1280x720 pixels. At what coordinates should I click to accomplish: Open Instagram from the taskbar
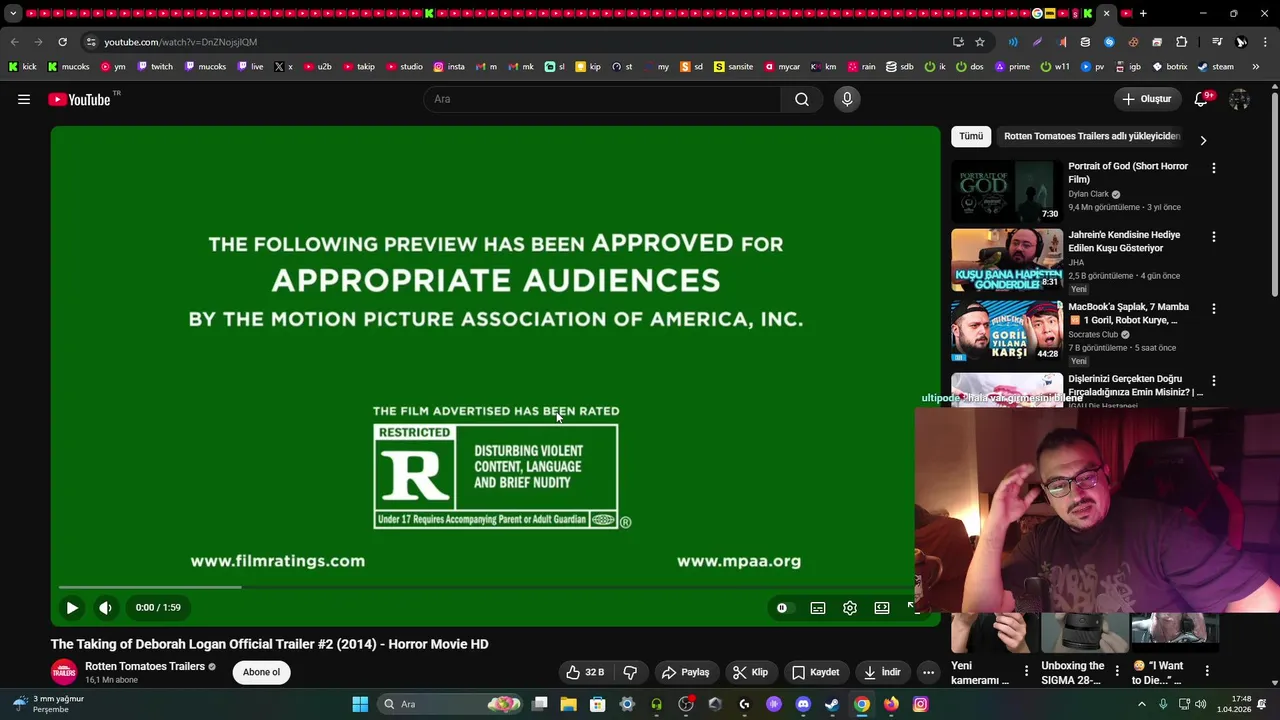point(920,704)
